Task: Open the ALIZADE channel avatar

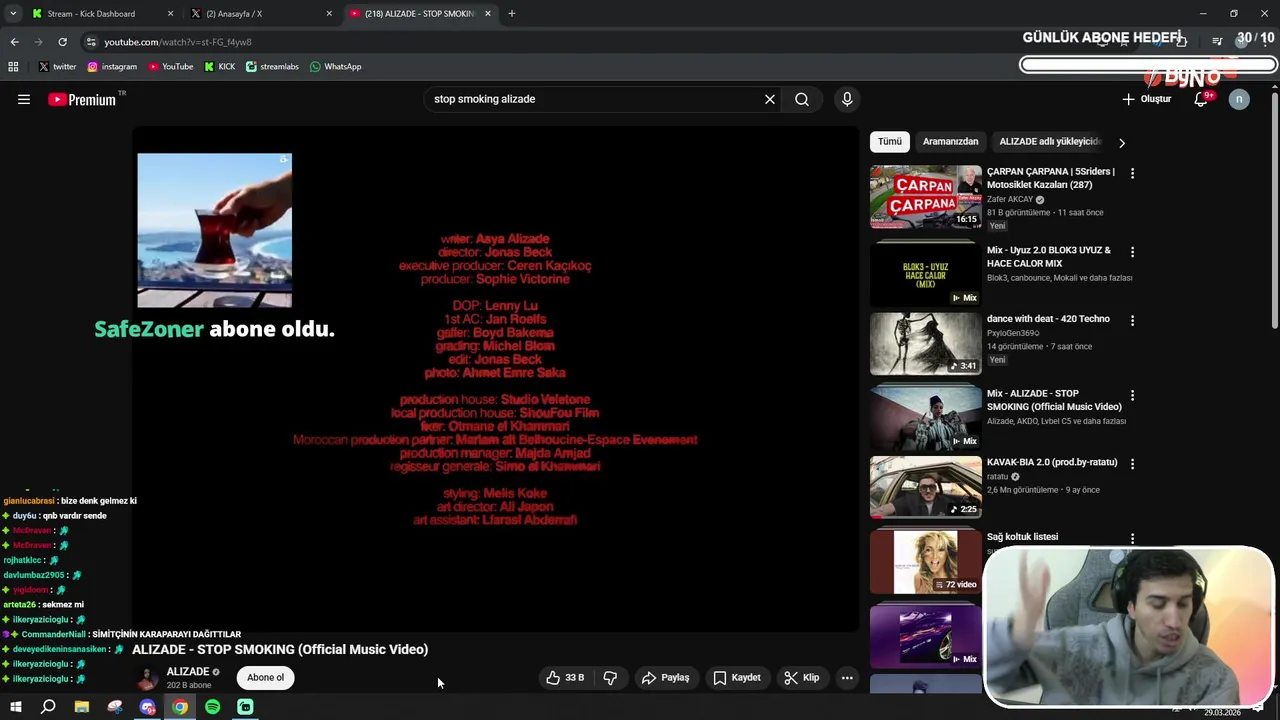Action: [x=147, y=678]
